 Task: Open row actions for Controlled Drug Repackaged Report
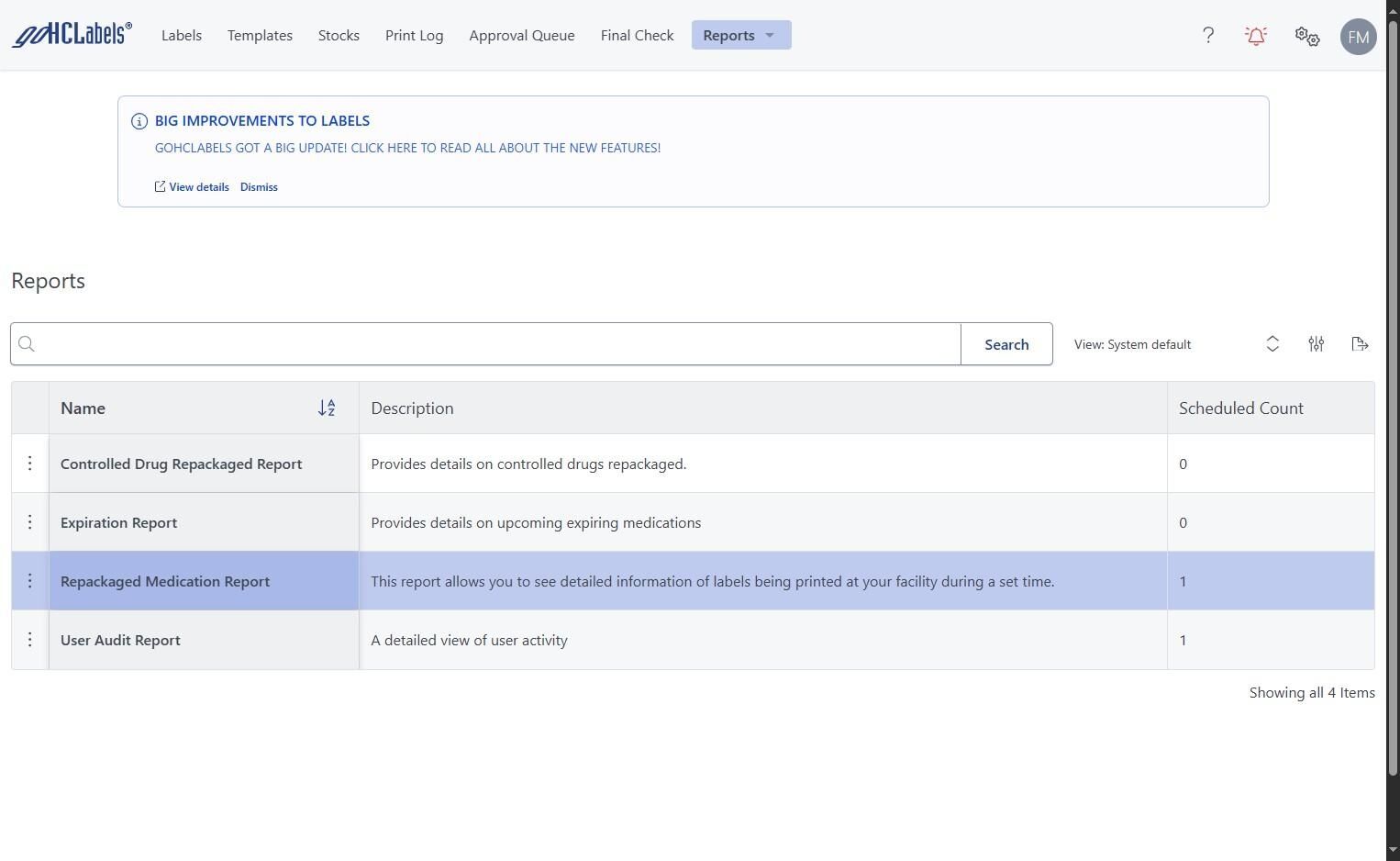point(30,464)
